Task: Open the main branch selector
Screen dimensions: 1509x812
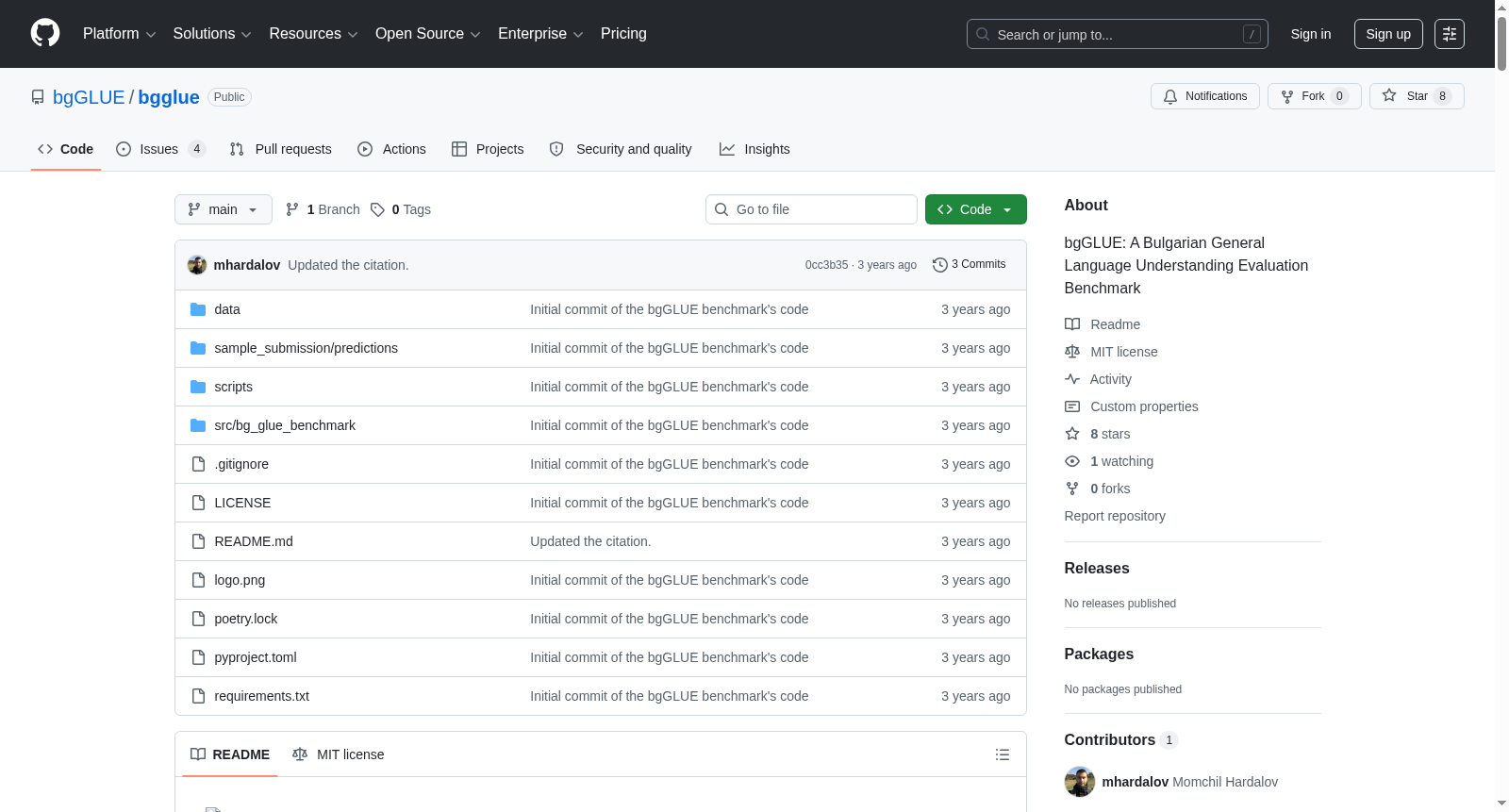Action: [224, 209]
